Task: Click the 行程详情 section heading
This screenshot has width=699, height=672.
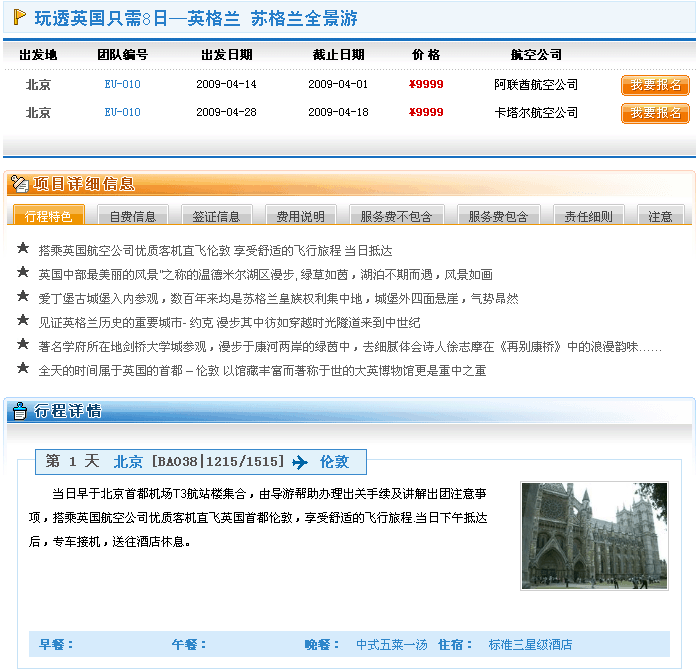Action: pos(68,411)
